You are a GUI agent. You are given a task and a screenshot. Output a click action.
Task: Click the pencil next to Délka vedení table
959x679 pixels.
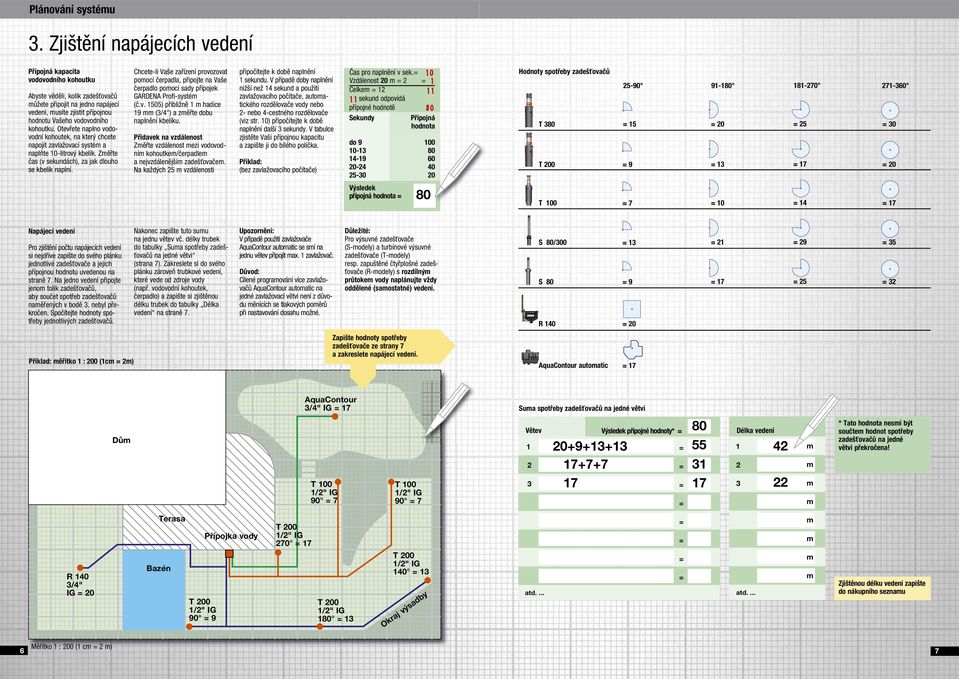click(816, 421)
